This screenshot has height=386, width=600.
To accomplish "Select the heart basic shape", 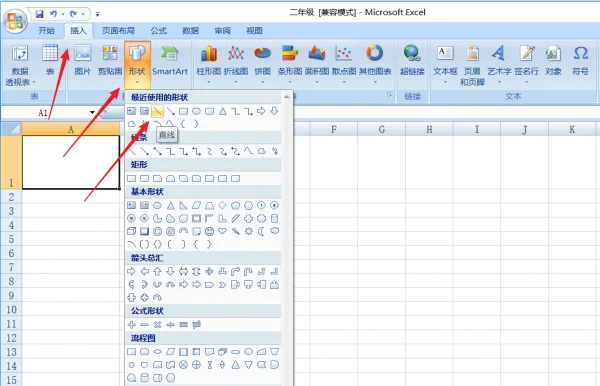I will [222, 231].
